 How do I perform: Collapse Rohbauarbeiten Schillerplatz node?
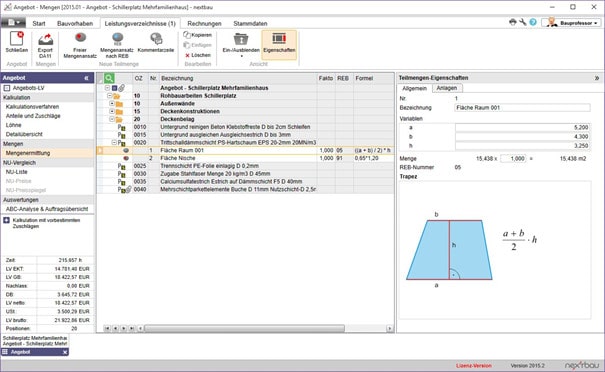(x=109, y=96)
